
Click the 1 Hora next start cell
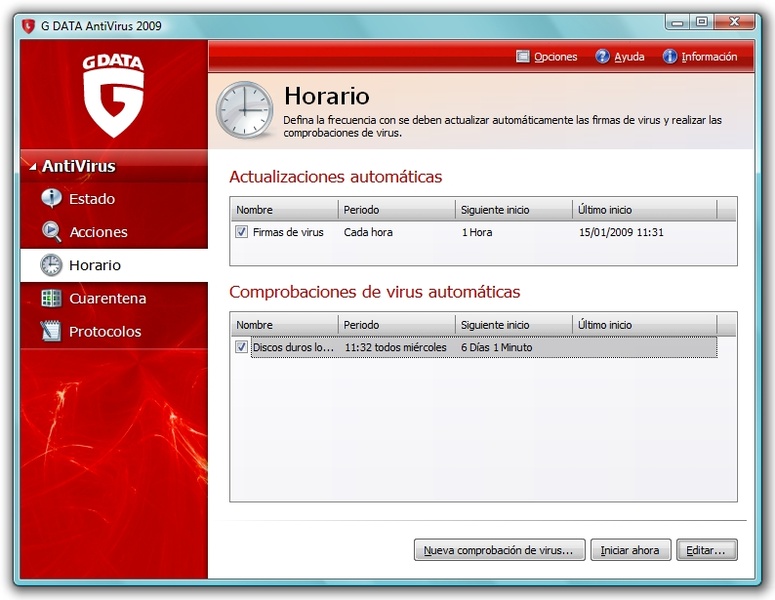pos(477,232)
